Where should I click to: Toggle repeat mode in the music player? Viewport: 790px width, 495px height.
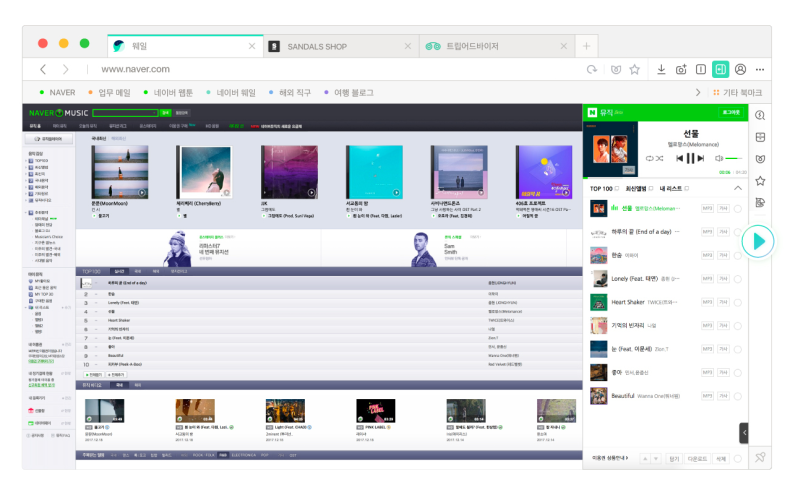649,158
